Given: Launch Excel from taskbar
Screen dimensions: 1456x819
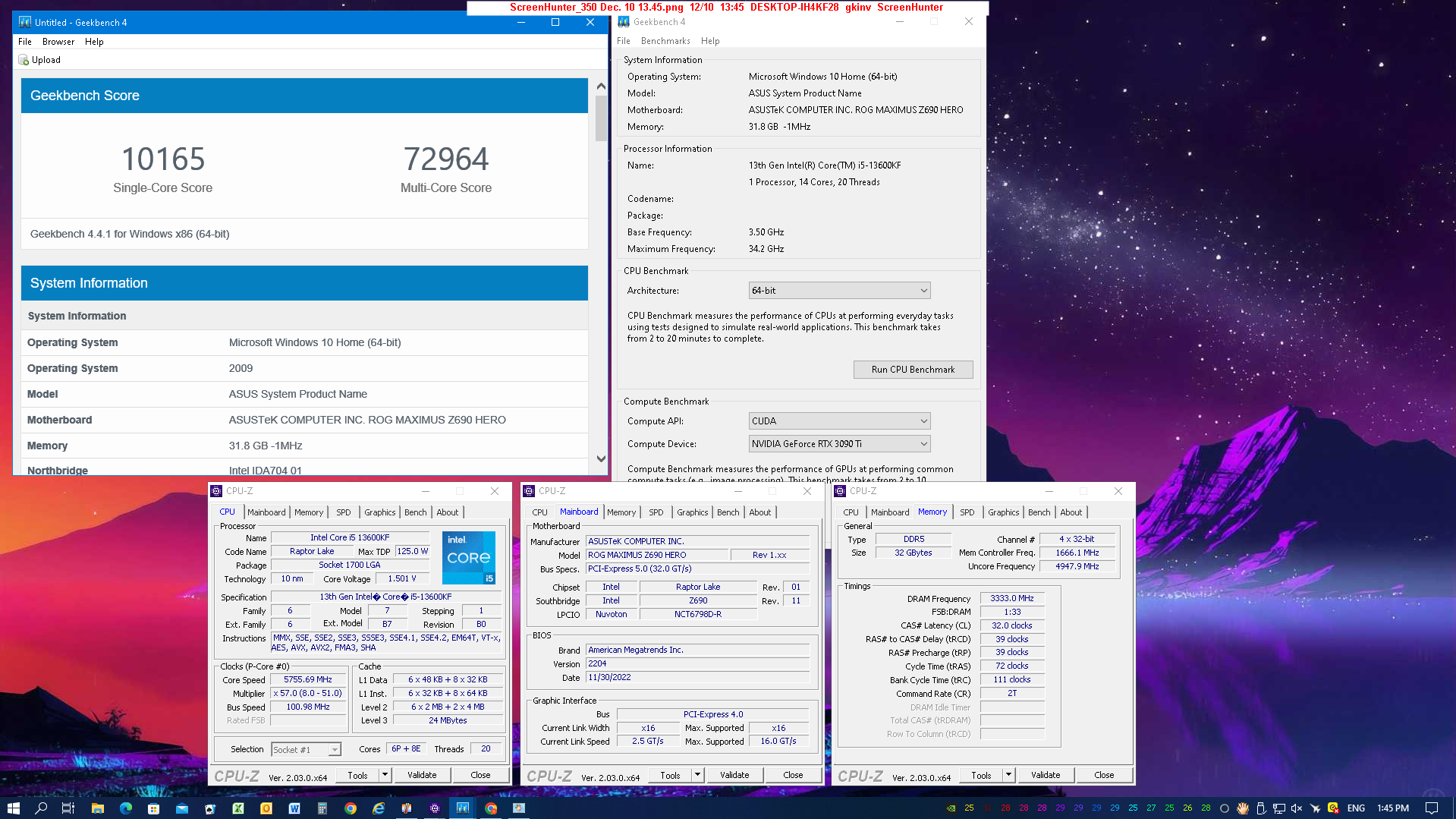Looking at the screenshot, I should pos(238,808).
